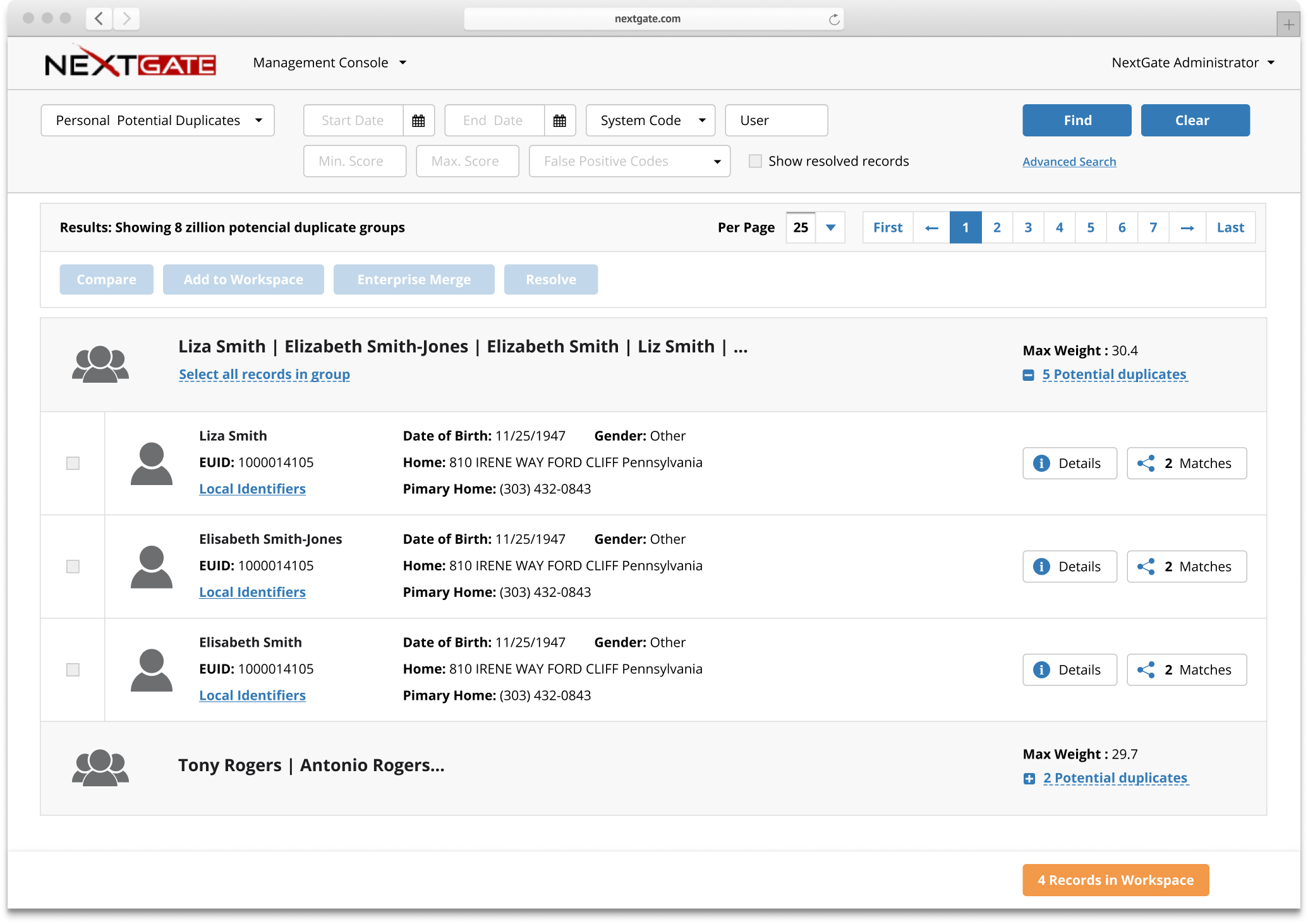Viewport: 1308px width, 924px height.
Task: Open the End Date calendar picker
Action: 559,121
